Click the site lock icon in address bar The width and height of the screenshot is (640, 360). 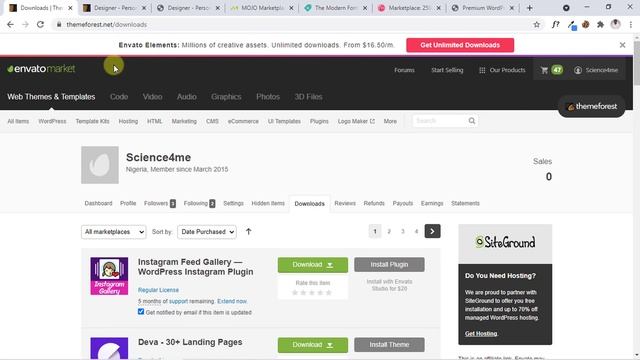click(x=59, y=24)
